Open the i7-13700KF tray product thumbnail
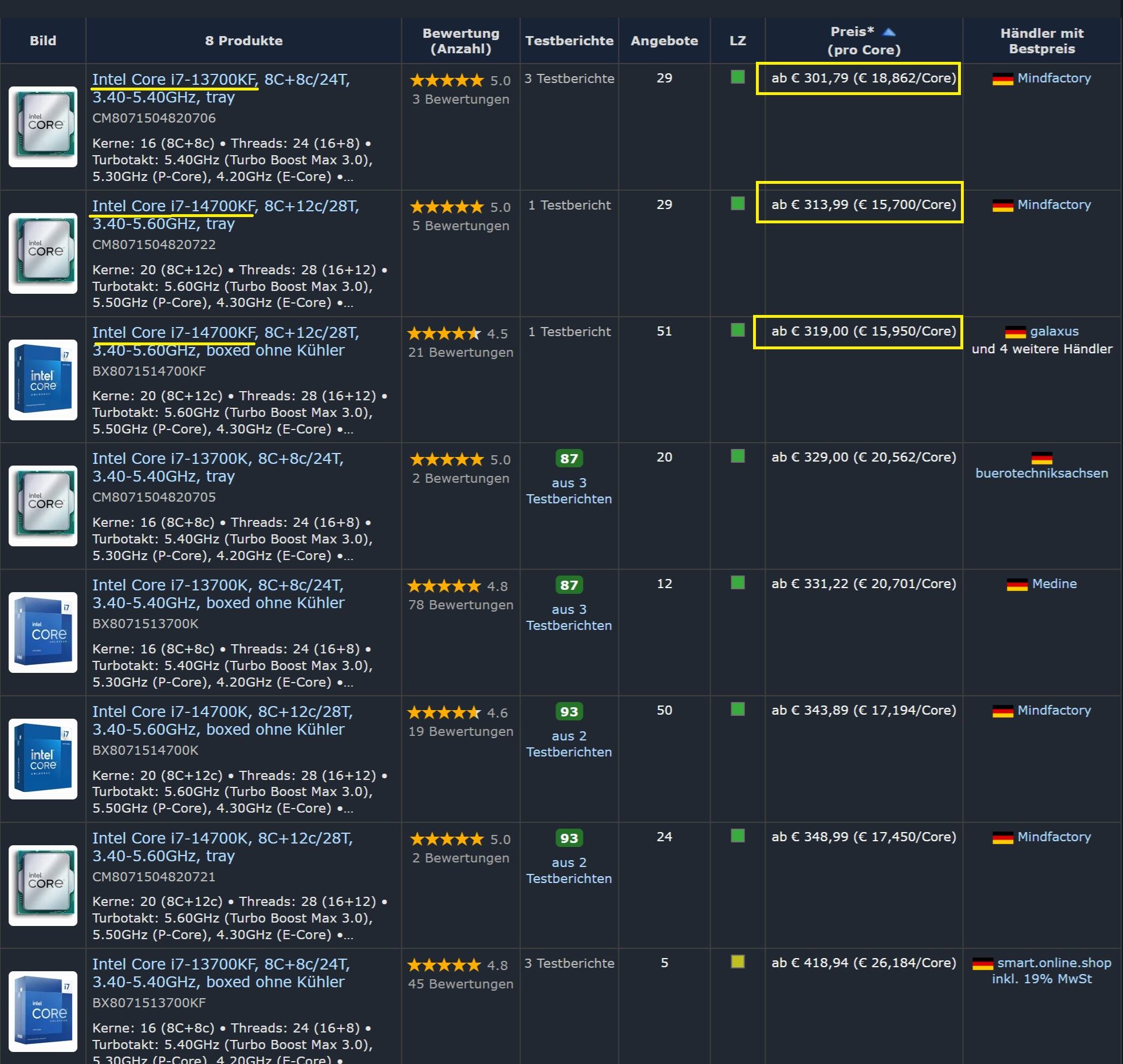 pyautogui.click(x=43, y=127)
